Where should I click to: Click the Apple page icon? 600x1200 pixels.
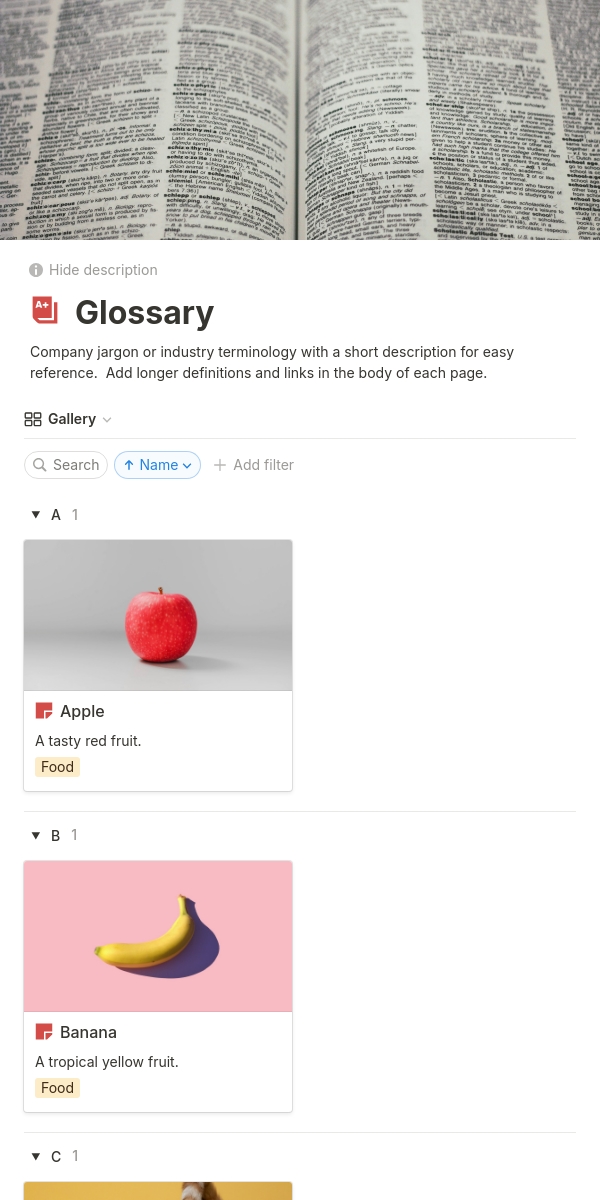click(x=44, y=711)
